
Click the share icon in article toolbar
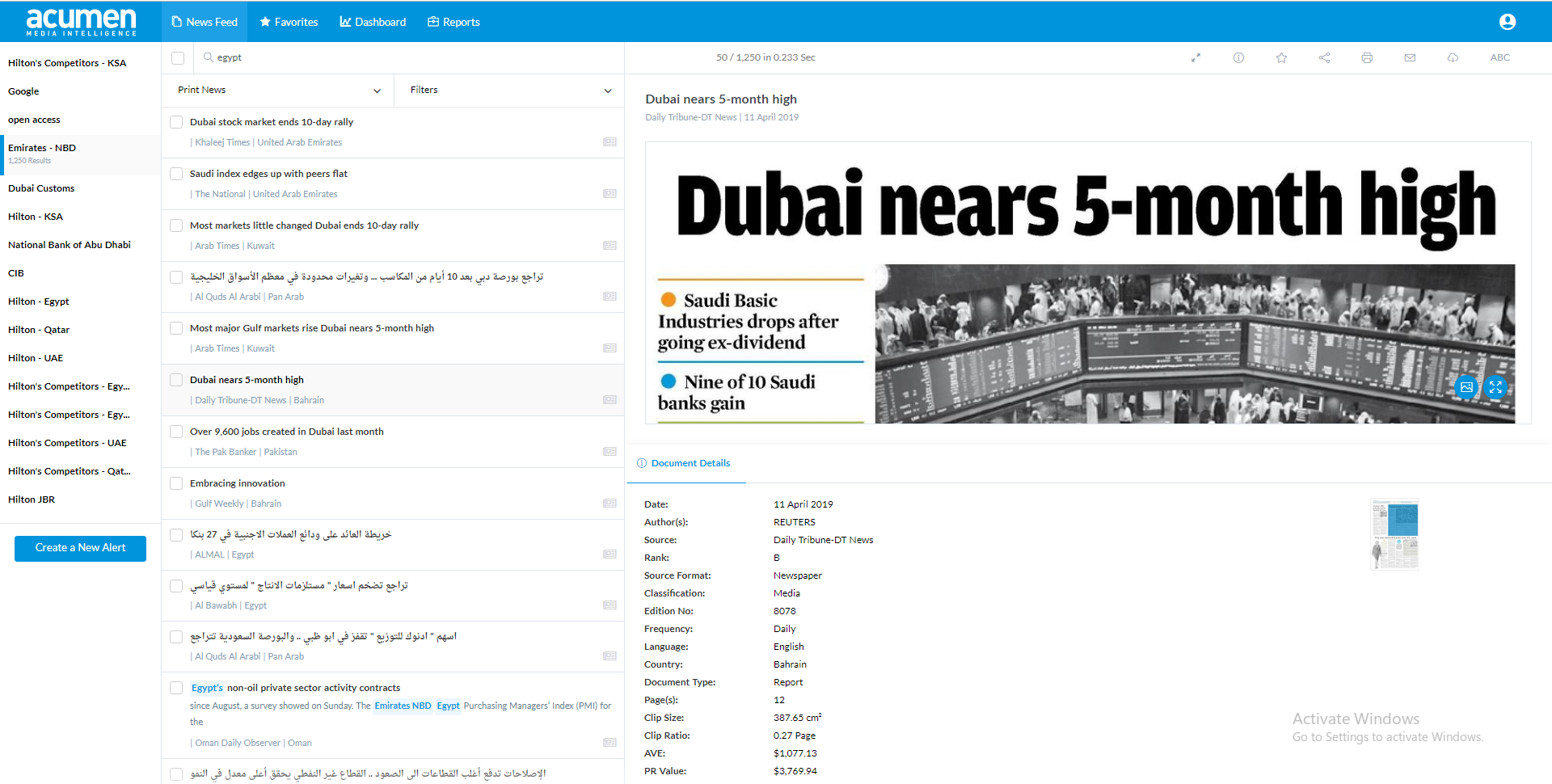pyautogui.click(x=1324, y=57)
